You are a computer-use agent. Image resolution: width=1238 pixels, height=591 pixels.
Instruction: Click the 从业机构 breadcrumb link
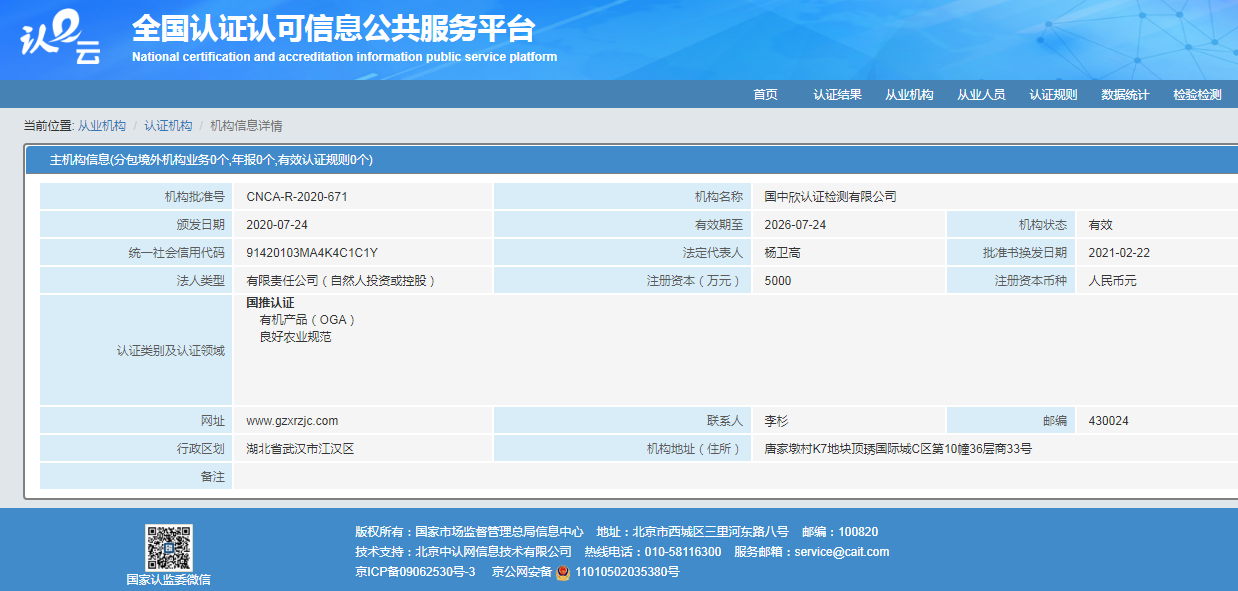(102, 126)
